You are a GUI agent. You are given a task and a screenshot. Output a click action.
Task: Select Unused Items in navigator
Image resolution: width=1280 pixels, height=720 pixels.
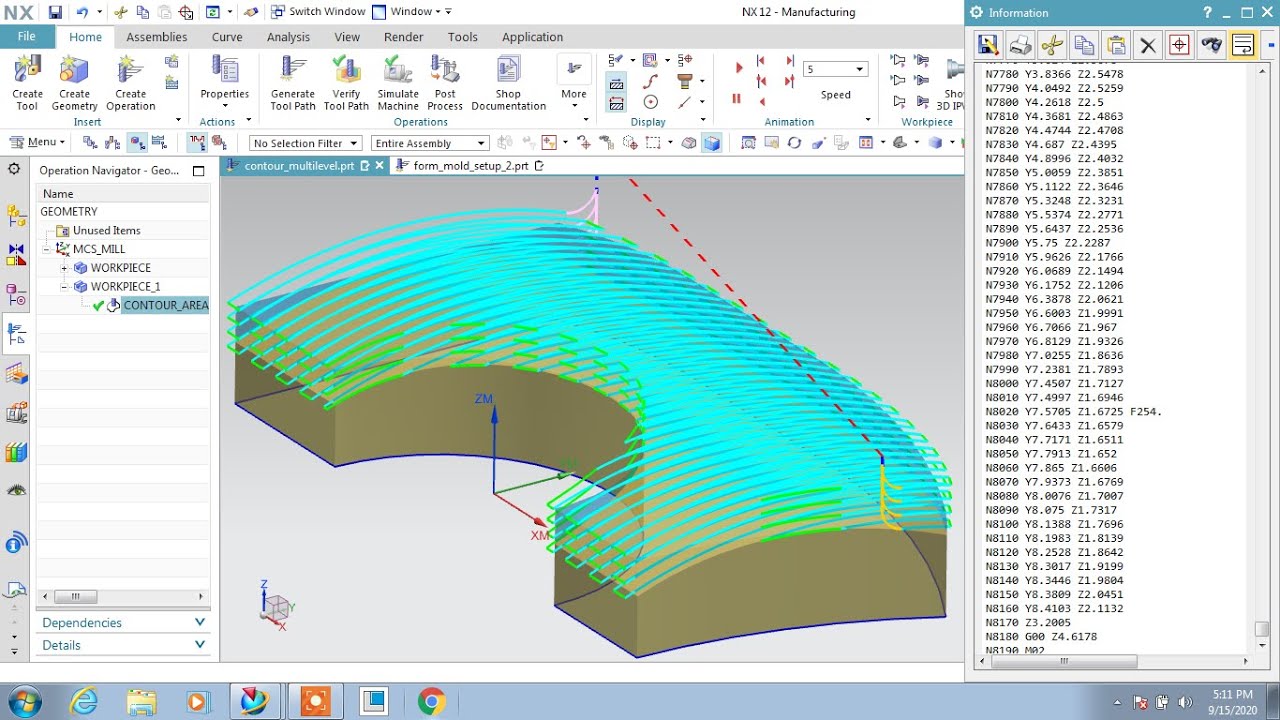click(106, 230)
